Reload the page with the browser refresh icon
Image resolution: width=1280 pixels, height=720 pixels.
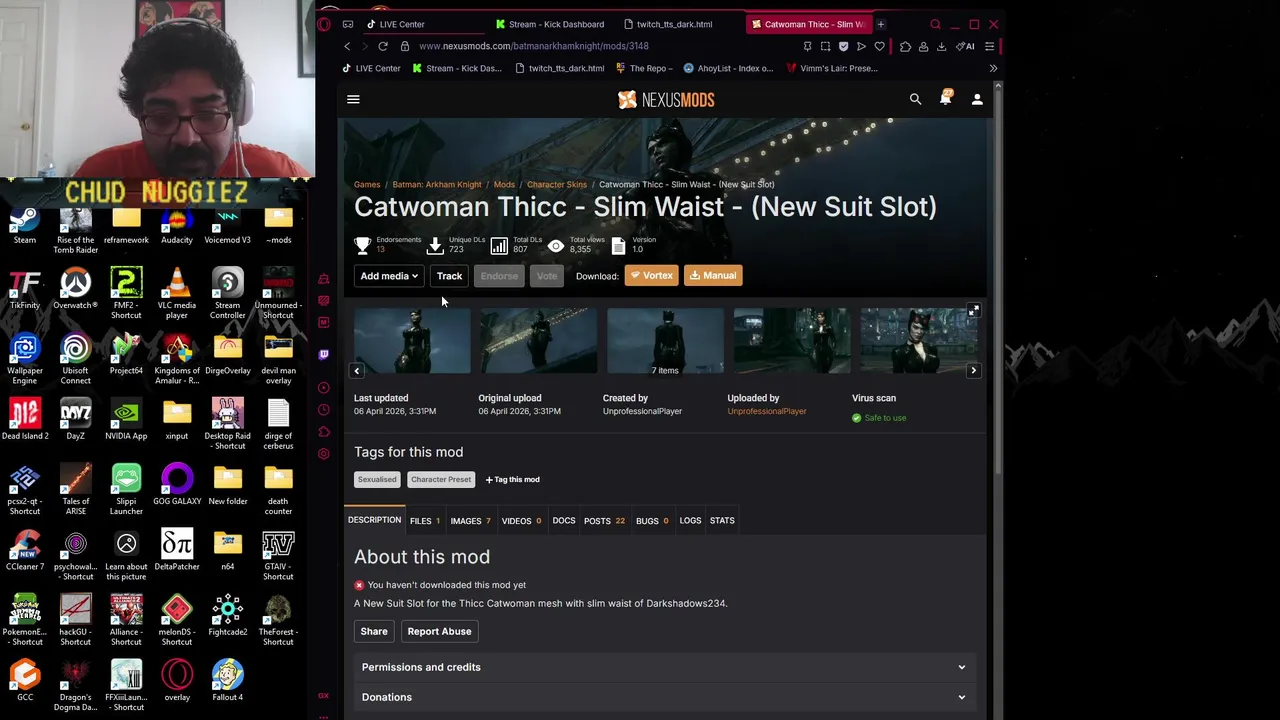382,46
